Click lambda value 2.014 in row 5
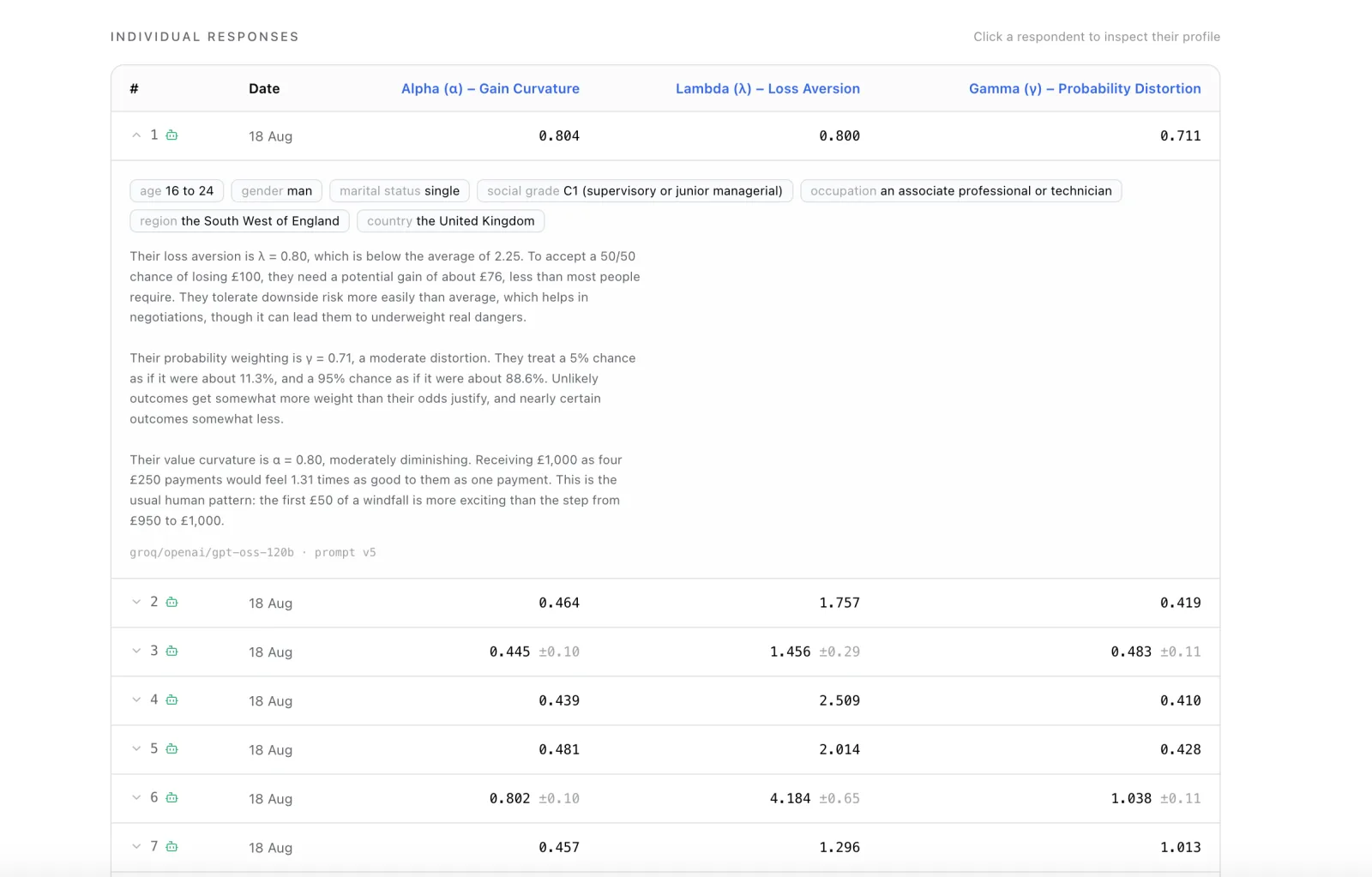1372x877 pixels. click(x=839, y=749)
